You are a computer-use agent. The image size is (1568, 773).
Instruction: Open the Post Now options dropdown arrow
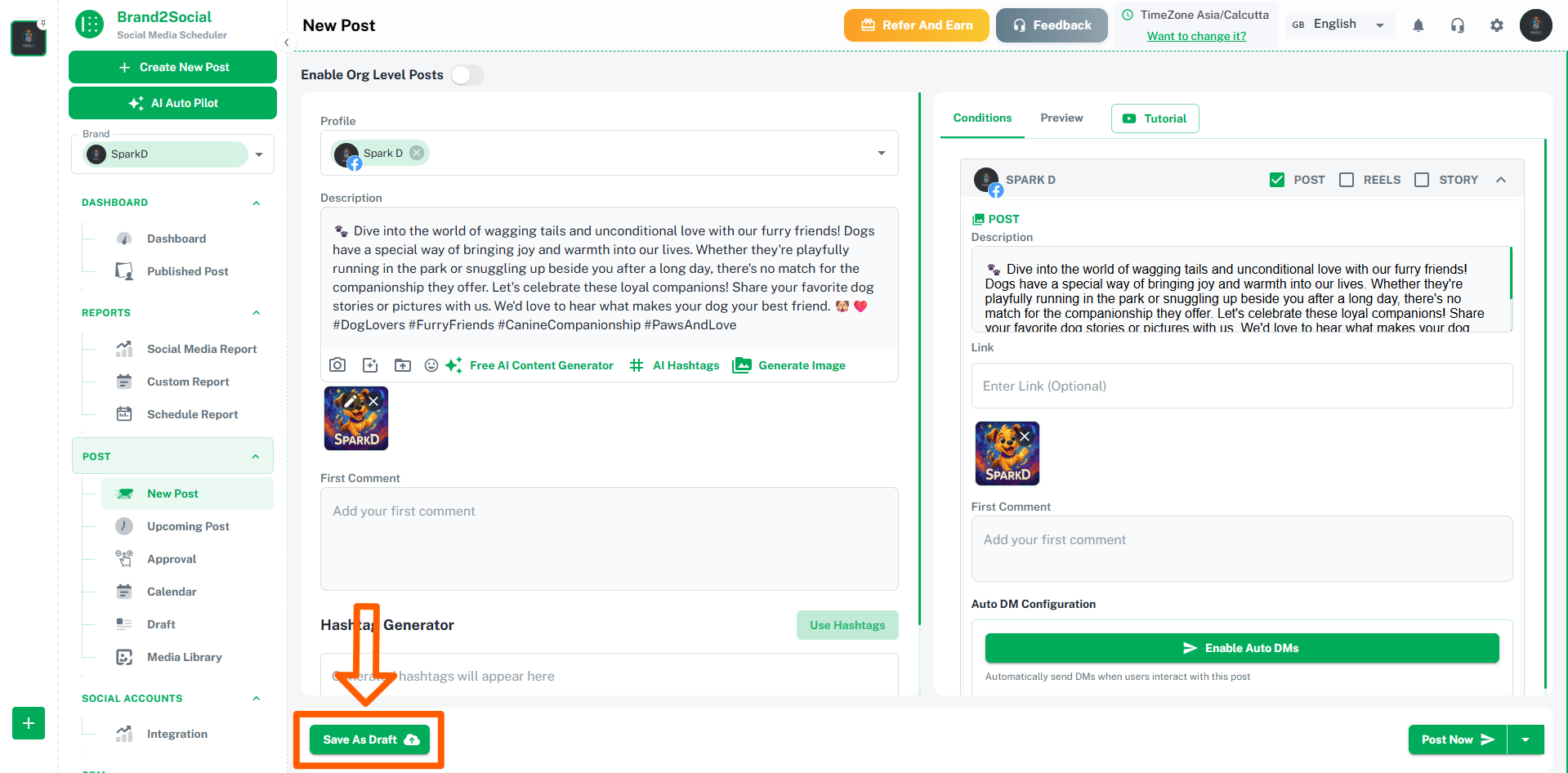click(1526, 739)
